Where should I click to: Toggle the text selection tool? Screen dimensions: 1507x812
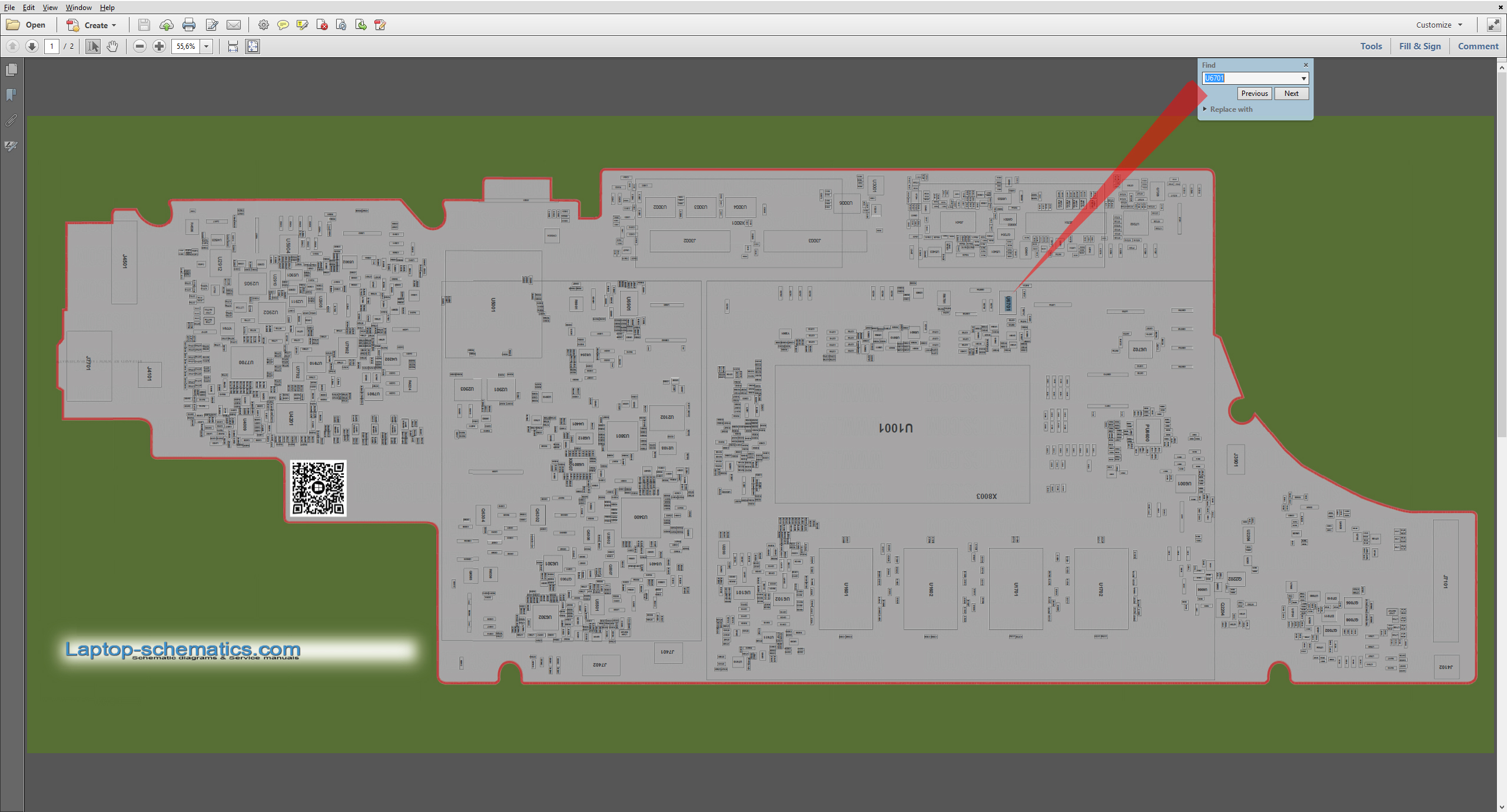[92, 46]
